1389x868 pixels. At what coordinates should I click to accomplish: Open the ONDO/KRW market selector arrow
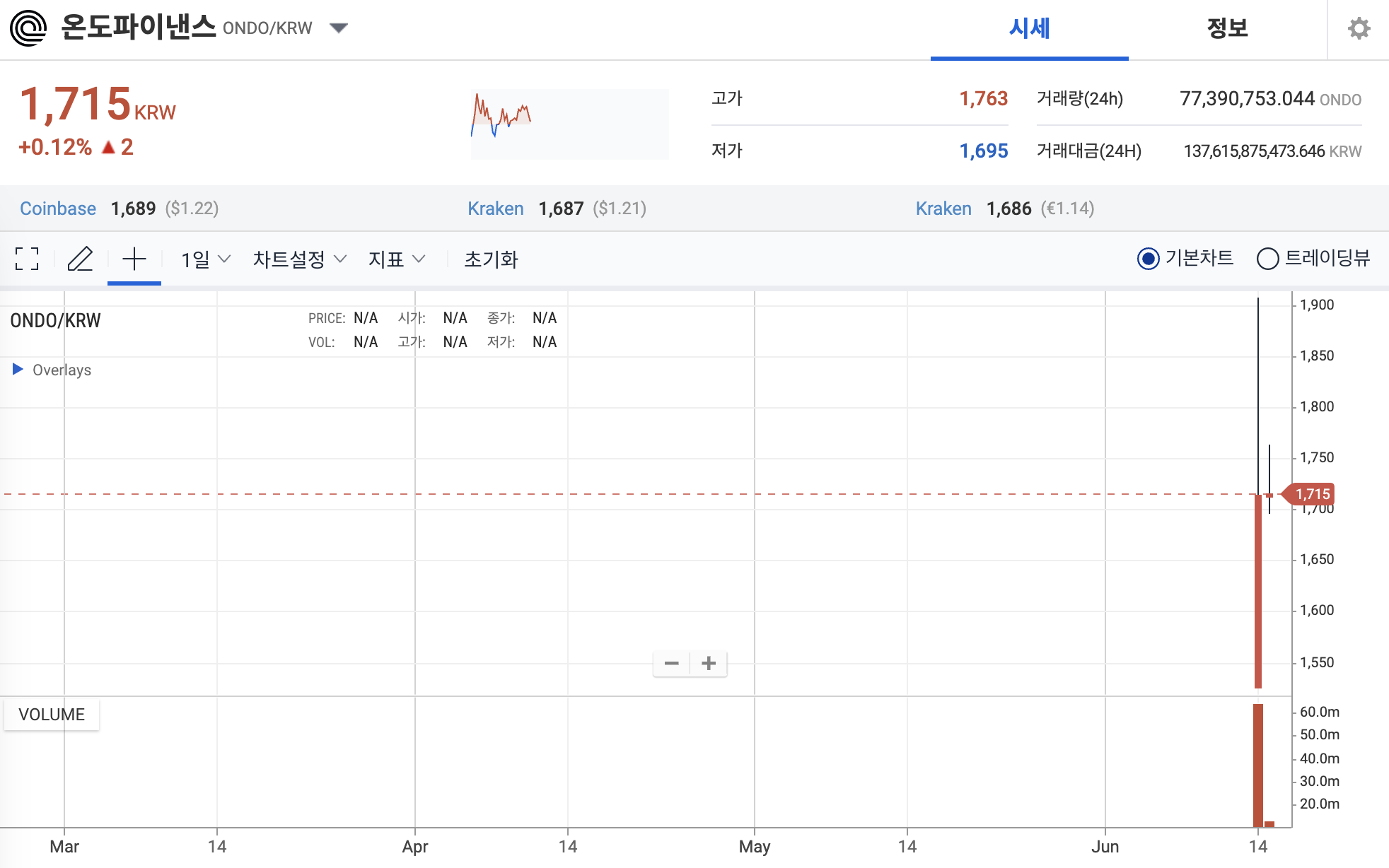339,28
